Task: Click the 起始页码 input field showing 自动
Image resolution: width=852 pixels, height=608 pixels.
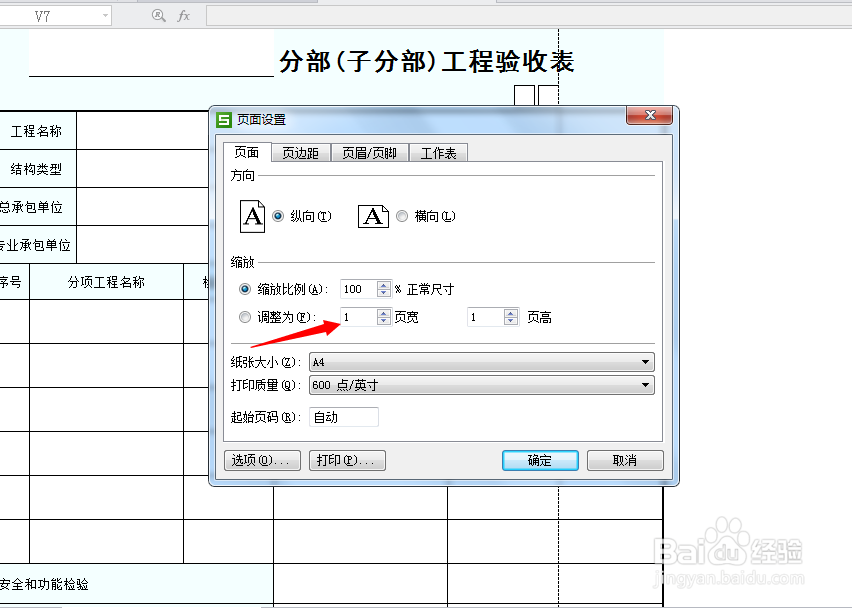Action: pos(344,417)
